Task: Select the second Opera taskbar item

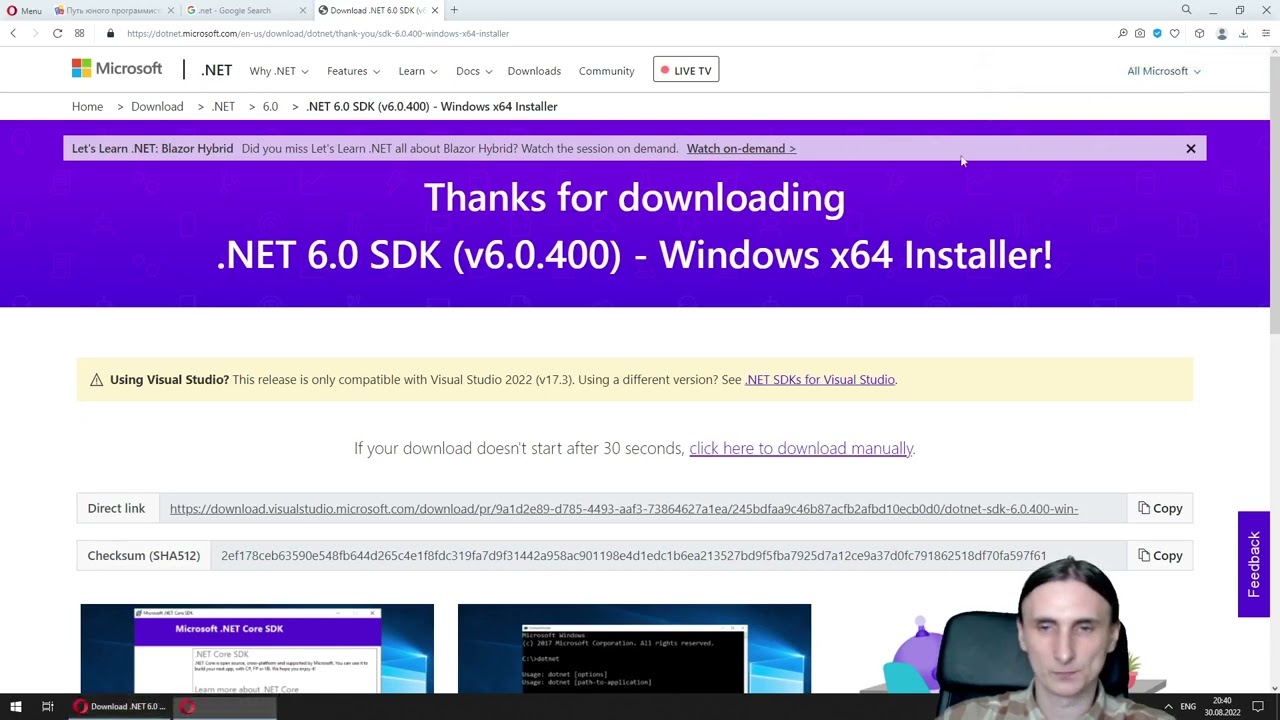Action: coord(225,707)
